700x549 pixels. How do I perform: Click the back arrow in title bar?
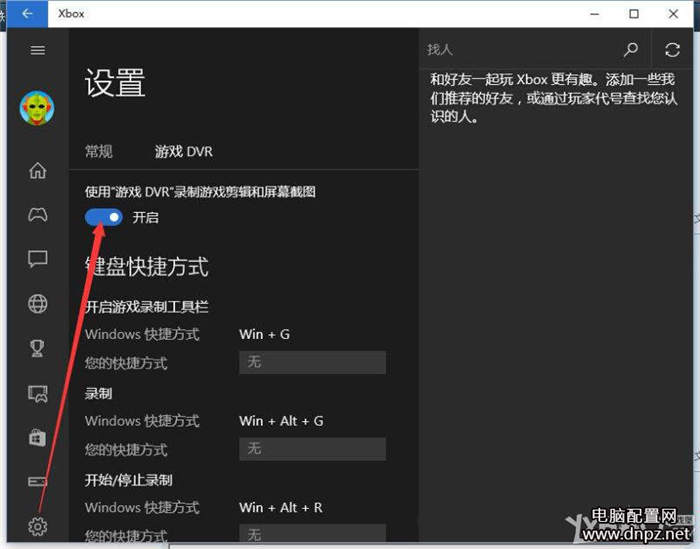(27, 14)
